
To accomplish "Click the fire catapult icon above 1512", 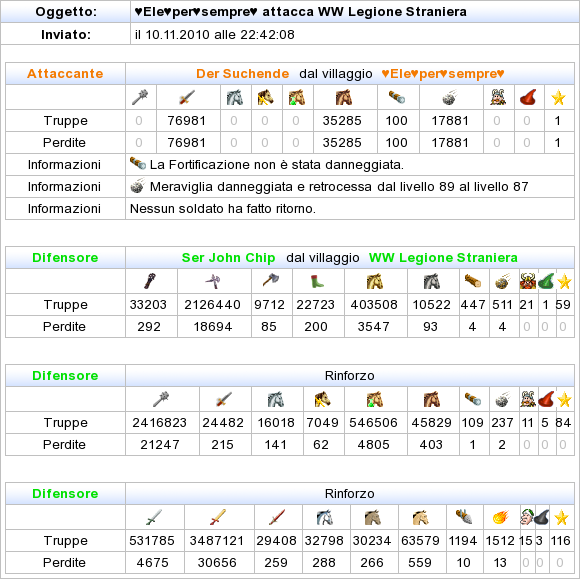I will [501, 517].
